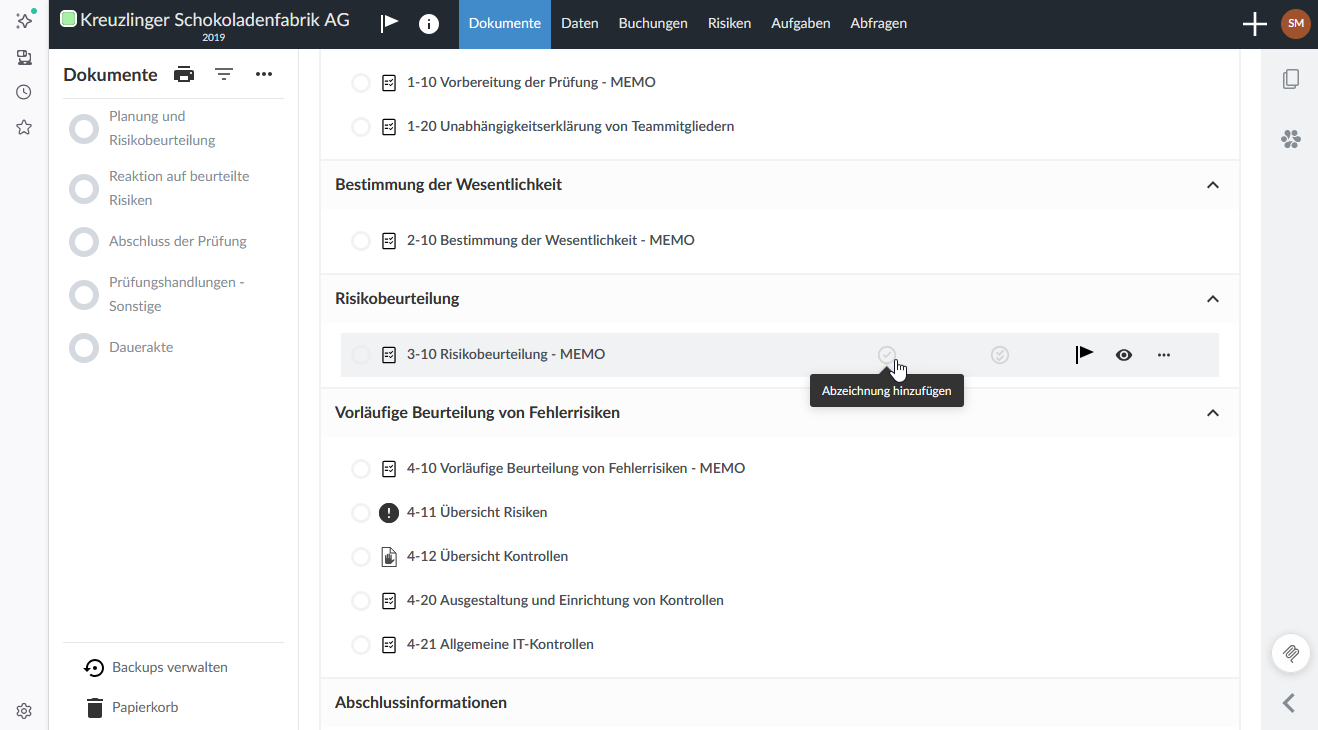The height and width of the screenshot is (730, 1318).
Task: Open the favorites star icon in left rail
Action: click(x=24, y=127)
